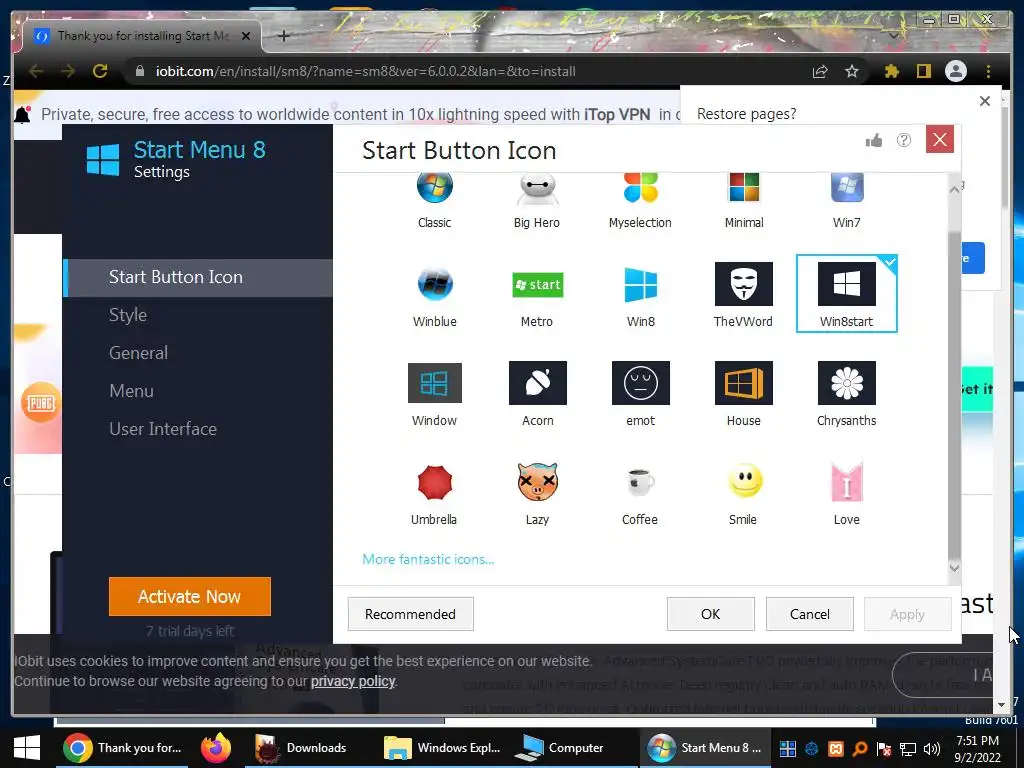Pick the green Metro start icon

tap(537, 295)
